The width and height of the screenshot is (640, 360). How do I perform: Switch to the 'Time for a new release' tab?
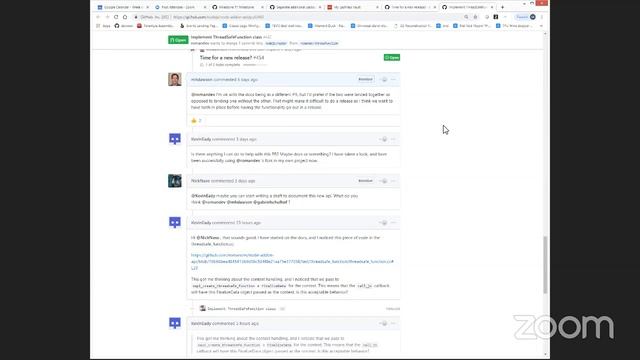click(x=409, y=7)
